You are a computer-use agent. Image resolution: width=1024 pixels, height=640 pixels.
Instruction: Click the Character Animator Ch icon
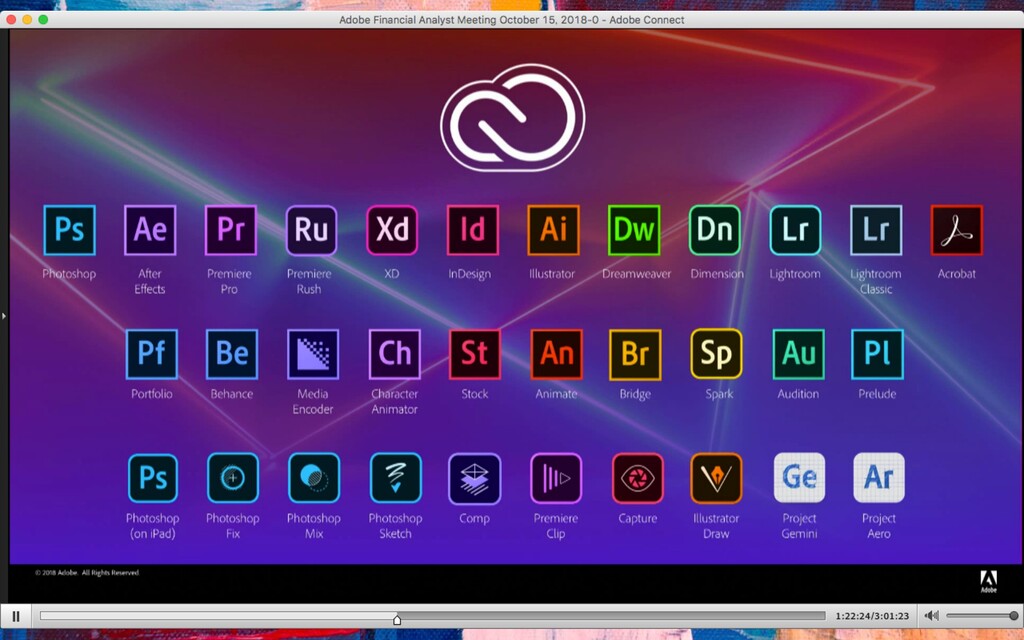(x=394, y=354)
